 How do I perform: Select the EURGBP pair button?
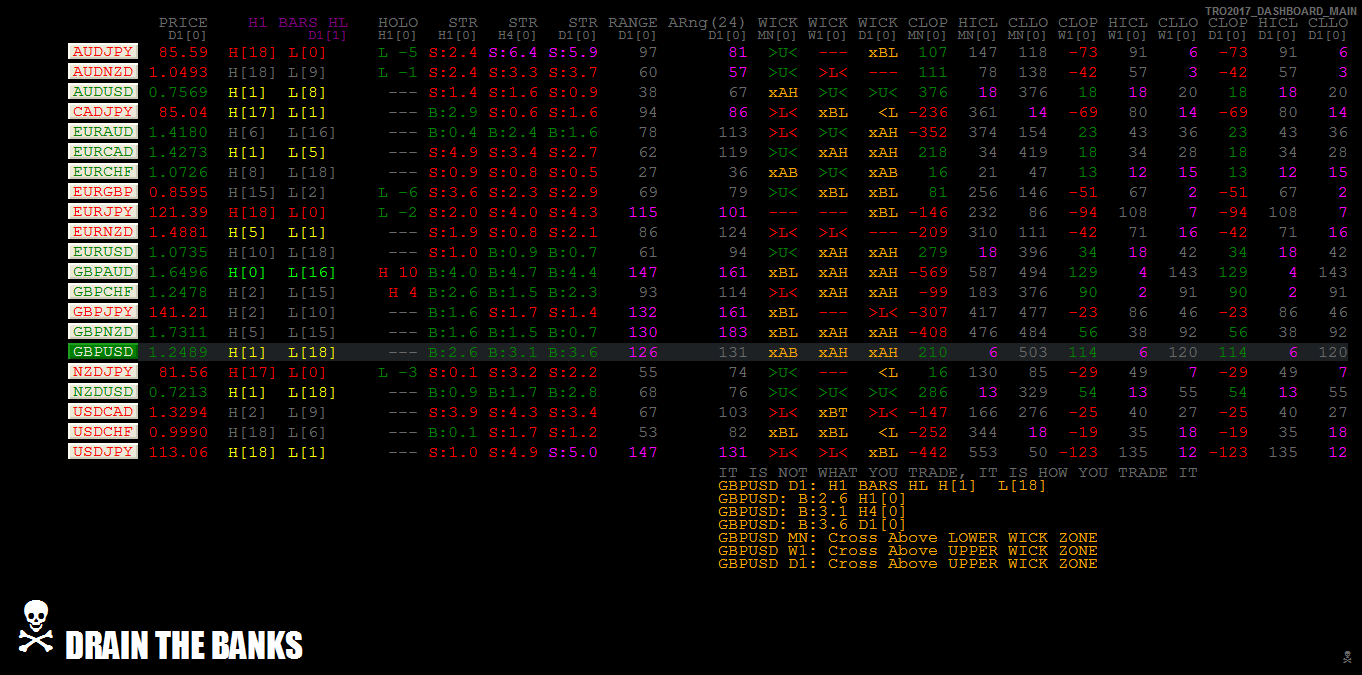[x=102, y=191]
